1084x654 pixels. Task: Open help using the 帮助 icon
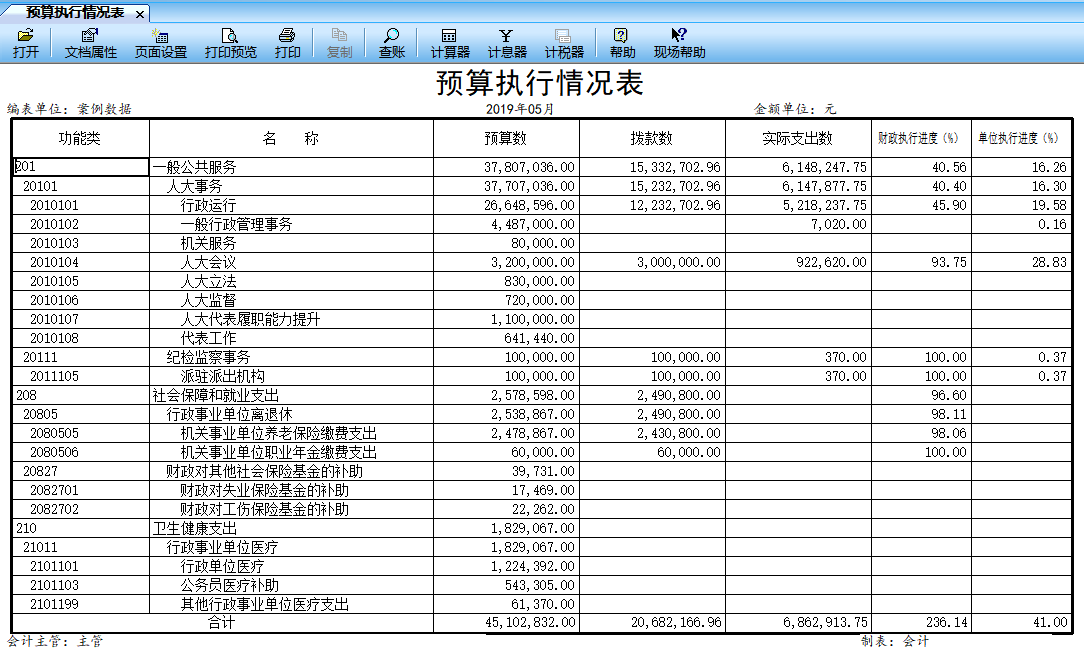click(x=622, y=42)
